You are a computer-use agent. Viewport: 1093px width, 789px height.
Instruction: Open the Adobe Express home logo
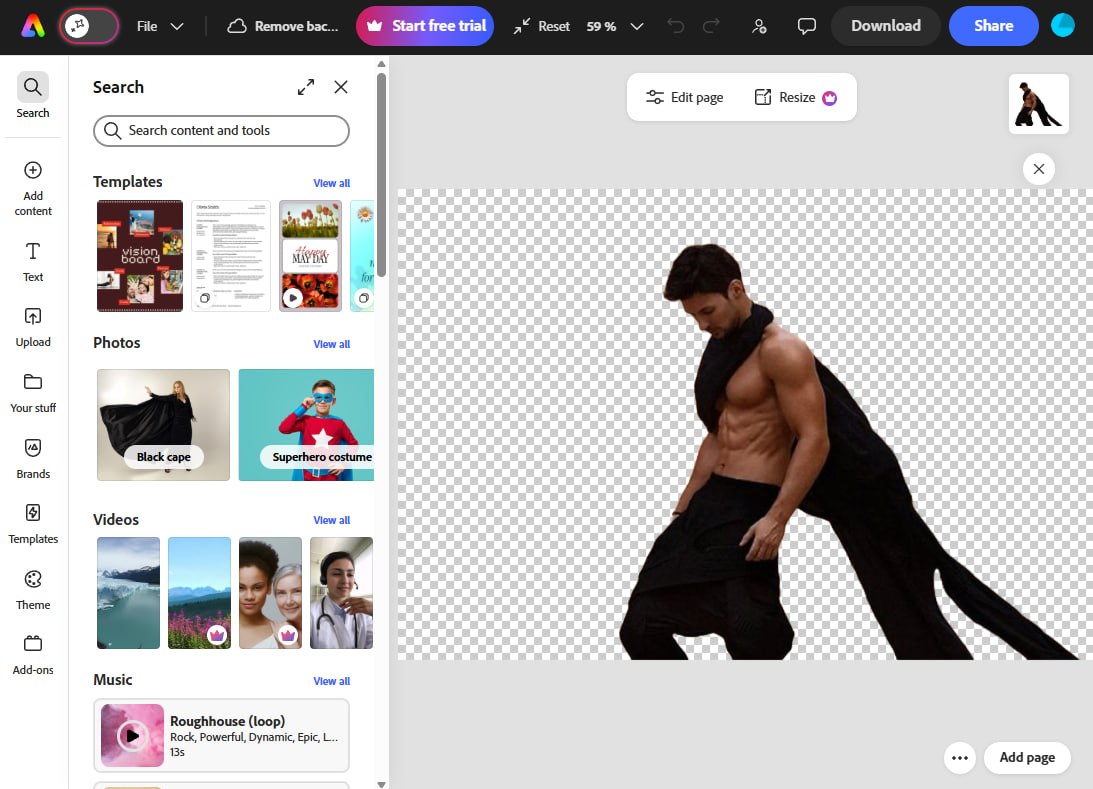tap(33, 26)
